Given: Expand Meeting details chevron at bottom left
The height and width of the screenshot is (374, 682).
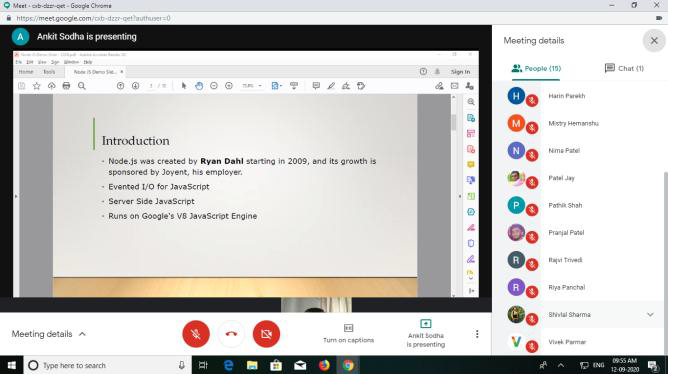Looking at the screenshot, I should tap(82, 334).
